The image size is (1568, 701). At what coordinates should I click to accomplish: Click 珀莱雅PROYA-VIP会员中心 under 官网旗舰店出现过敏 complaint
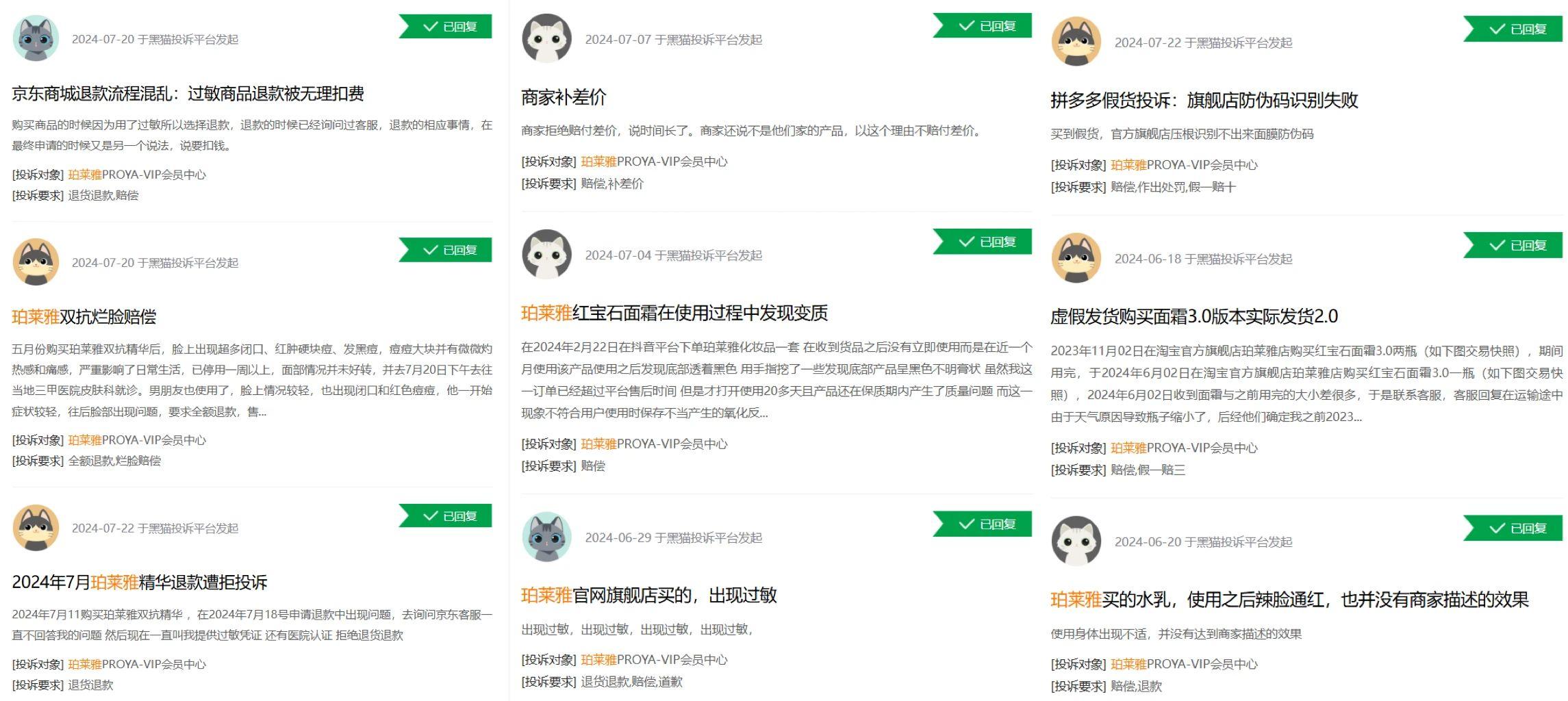click(x=654, y=659)
